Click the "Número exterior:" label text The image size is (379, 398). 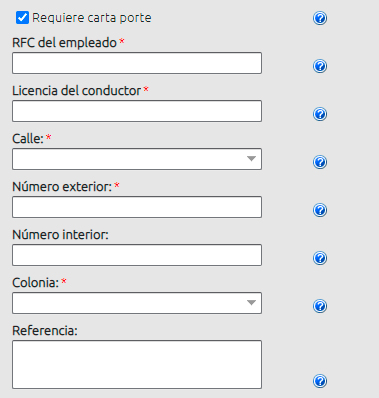coord(62,187)
